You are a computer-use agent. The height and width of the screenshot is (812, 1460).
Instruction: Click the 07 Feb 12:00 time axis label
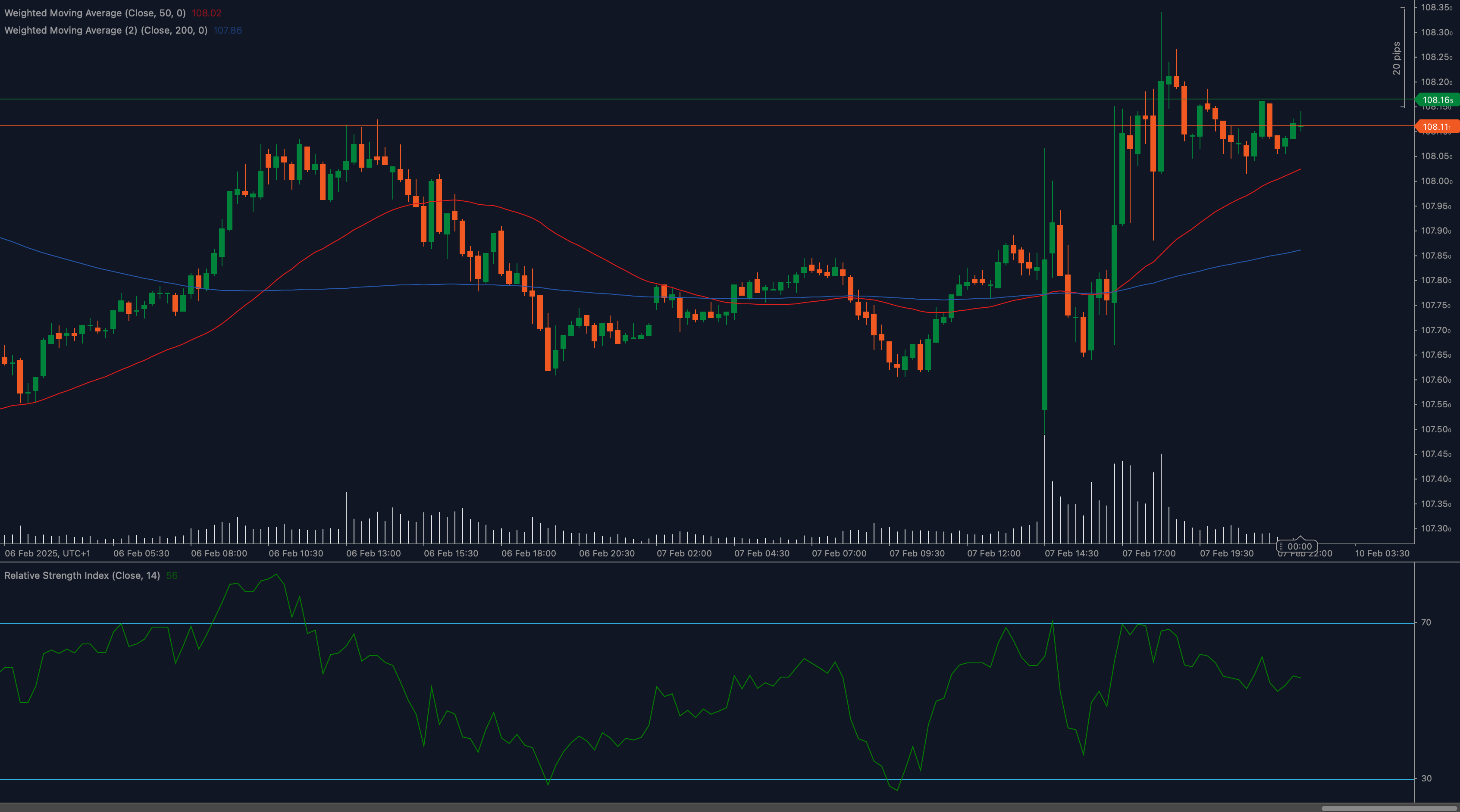pos(993,553)
